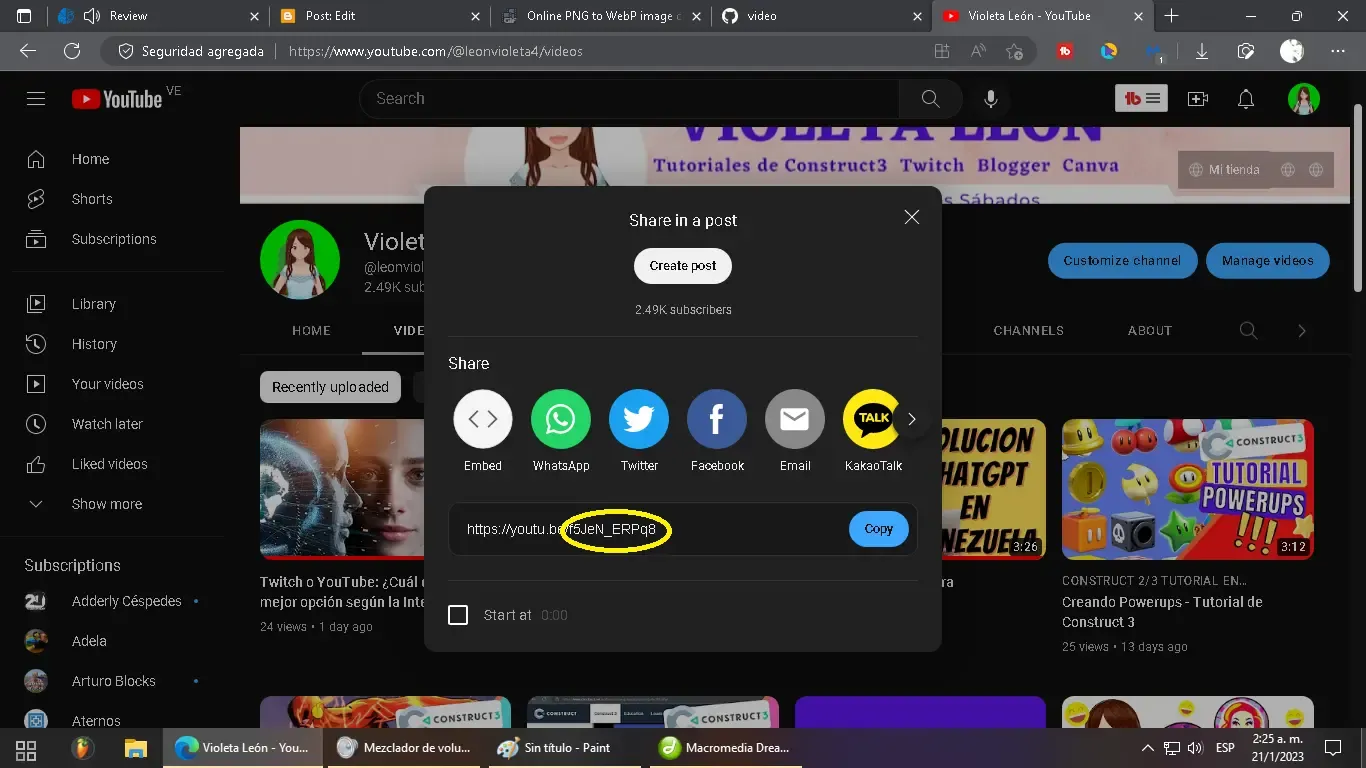Open browser downloads icon
The image size is (1366, 768).
pyautogui.click(x=1201, y=51)
